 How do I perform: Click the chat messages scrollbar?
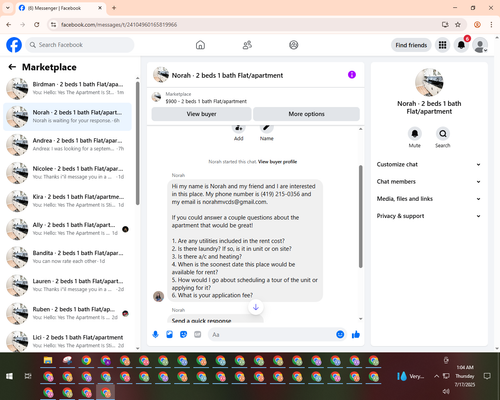(x=360, y=217)
